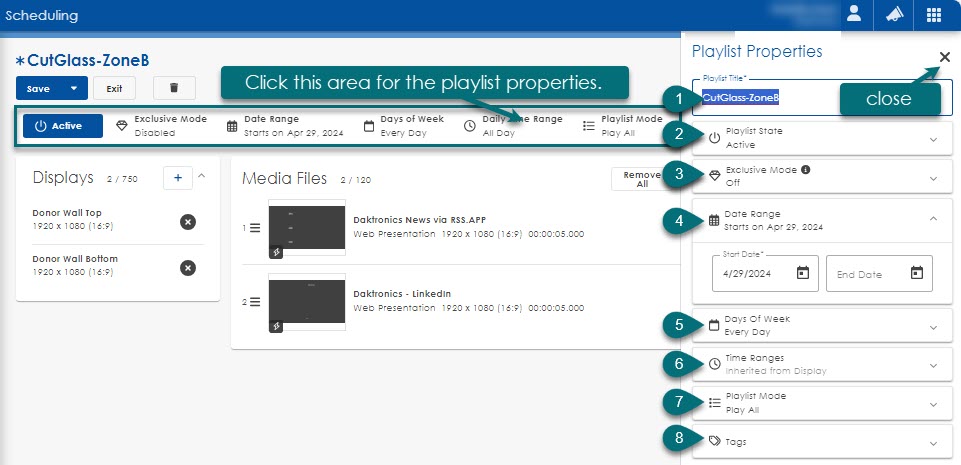The height and width of the screenshot is (465, 961).
Task: Open the apps grid icon
Action: click(933, 15)
